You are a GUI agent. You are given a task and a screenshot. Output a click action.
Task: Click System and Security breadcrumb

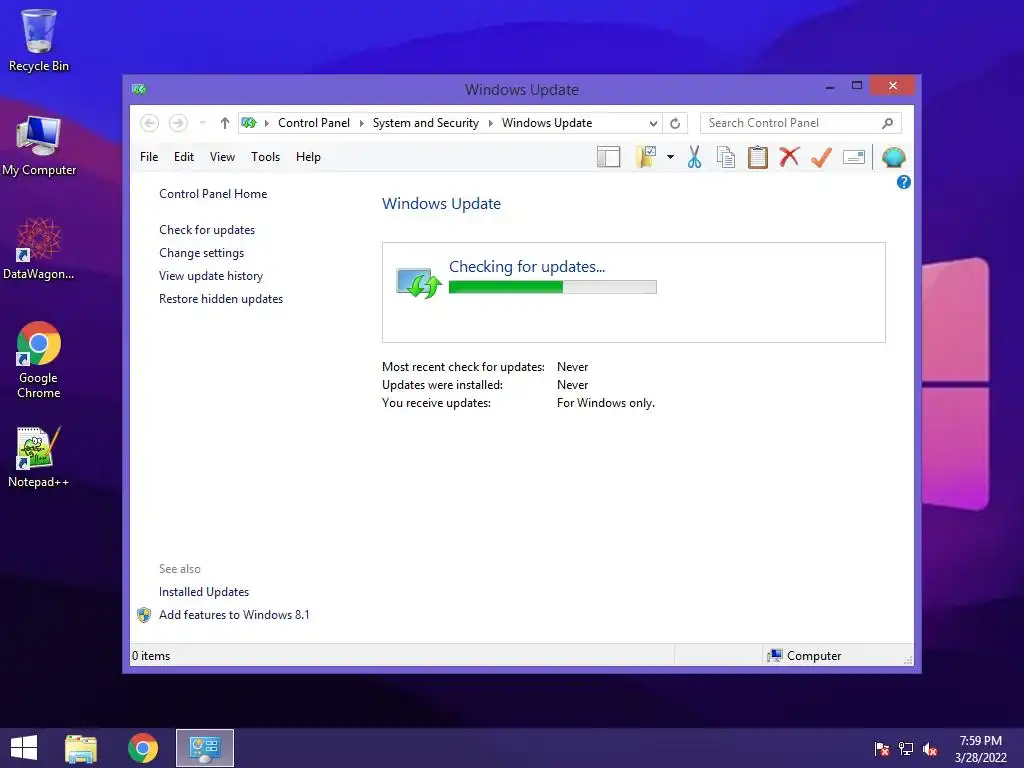click(x=426, y=123)
